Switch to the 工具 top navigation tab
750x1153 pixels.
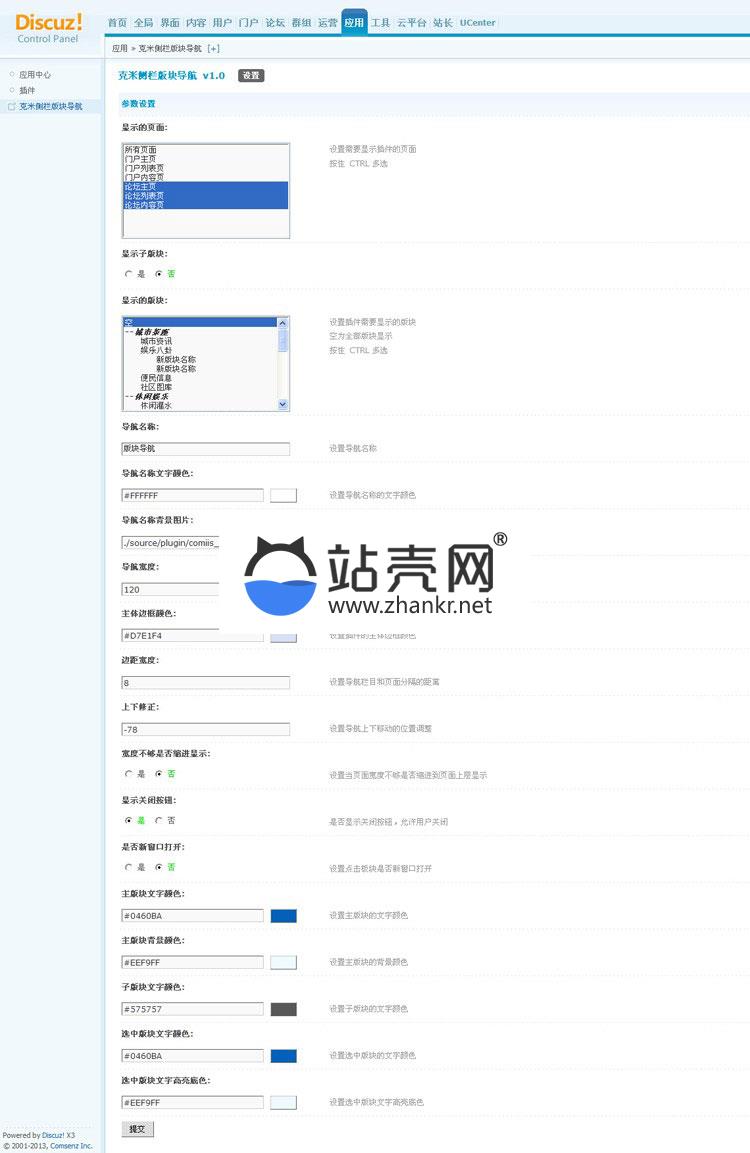click(x=381, y=22)
